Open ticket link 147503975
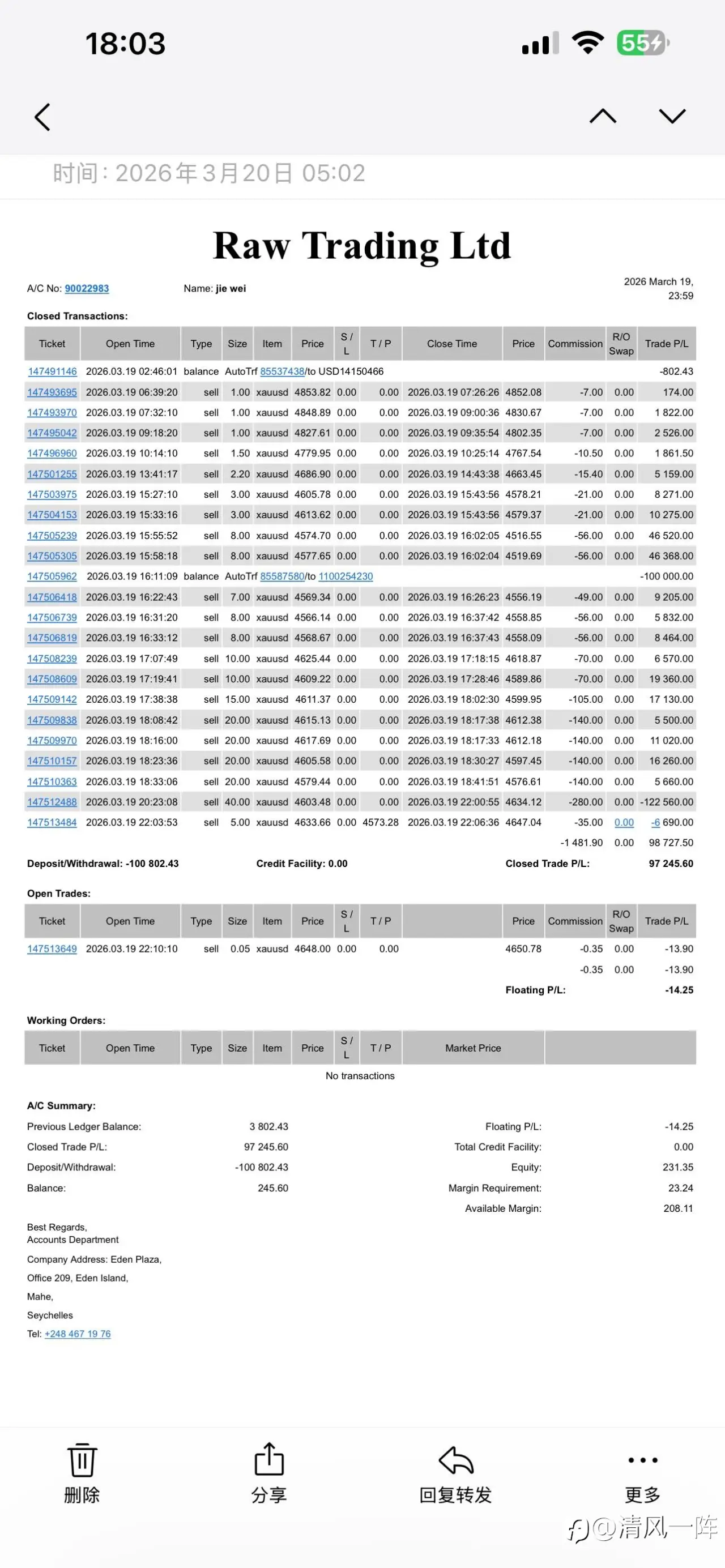Screen dimensions: 725x1568 [x=52, y=494]
